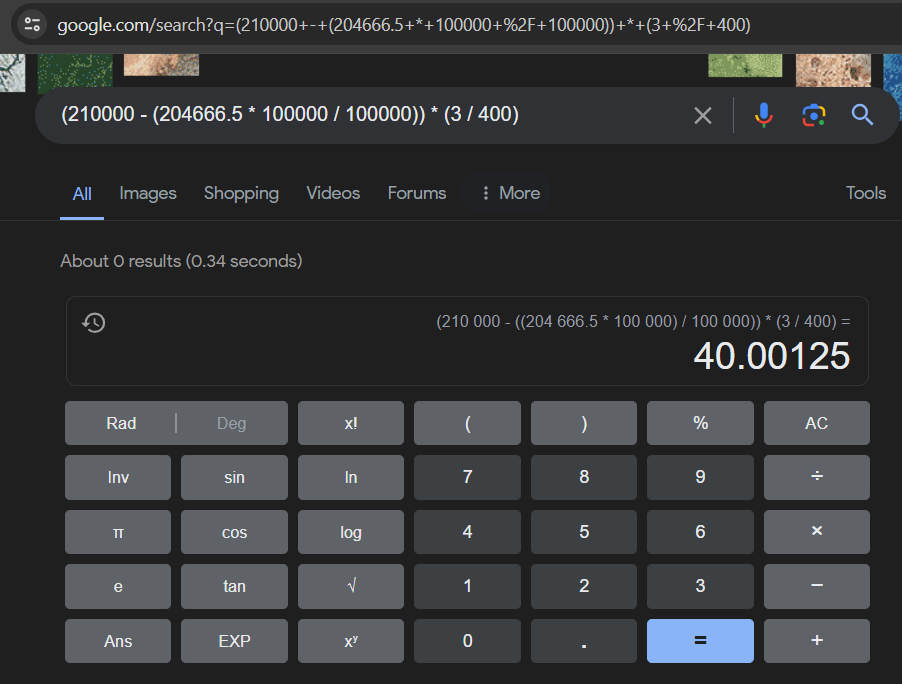Click the power xʸ key
This screenshot has width=902, height=684.
(x=351, y=641)
